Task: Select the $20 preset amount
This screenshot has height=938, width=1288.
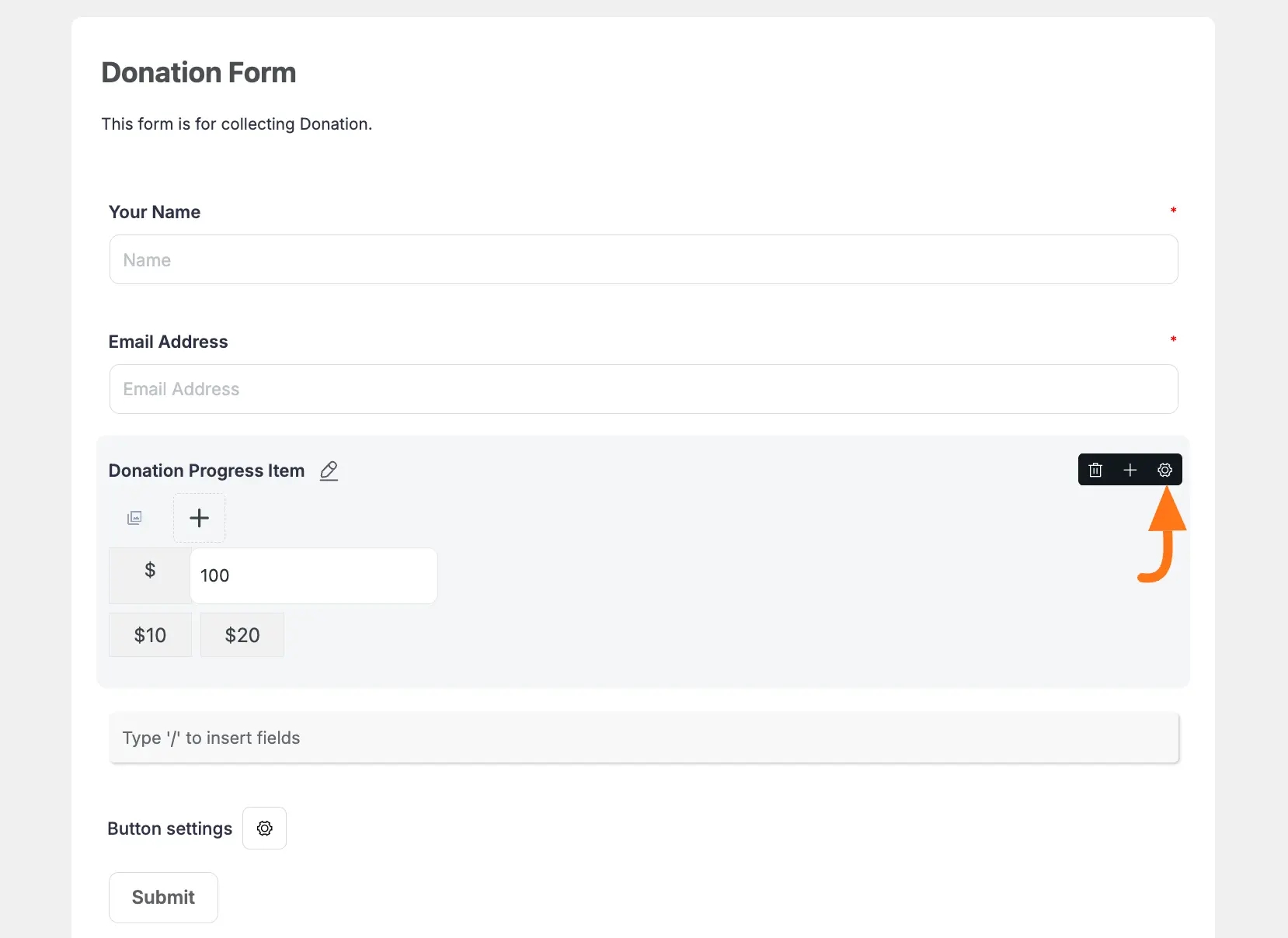Action: tap(242, 634)
